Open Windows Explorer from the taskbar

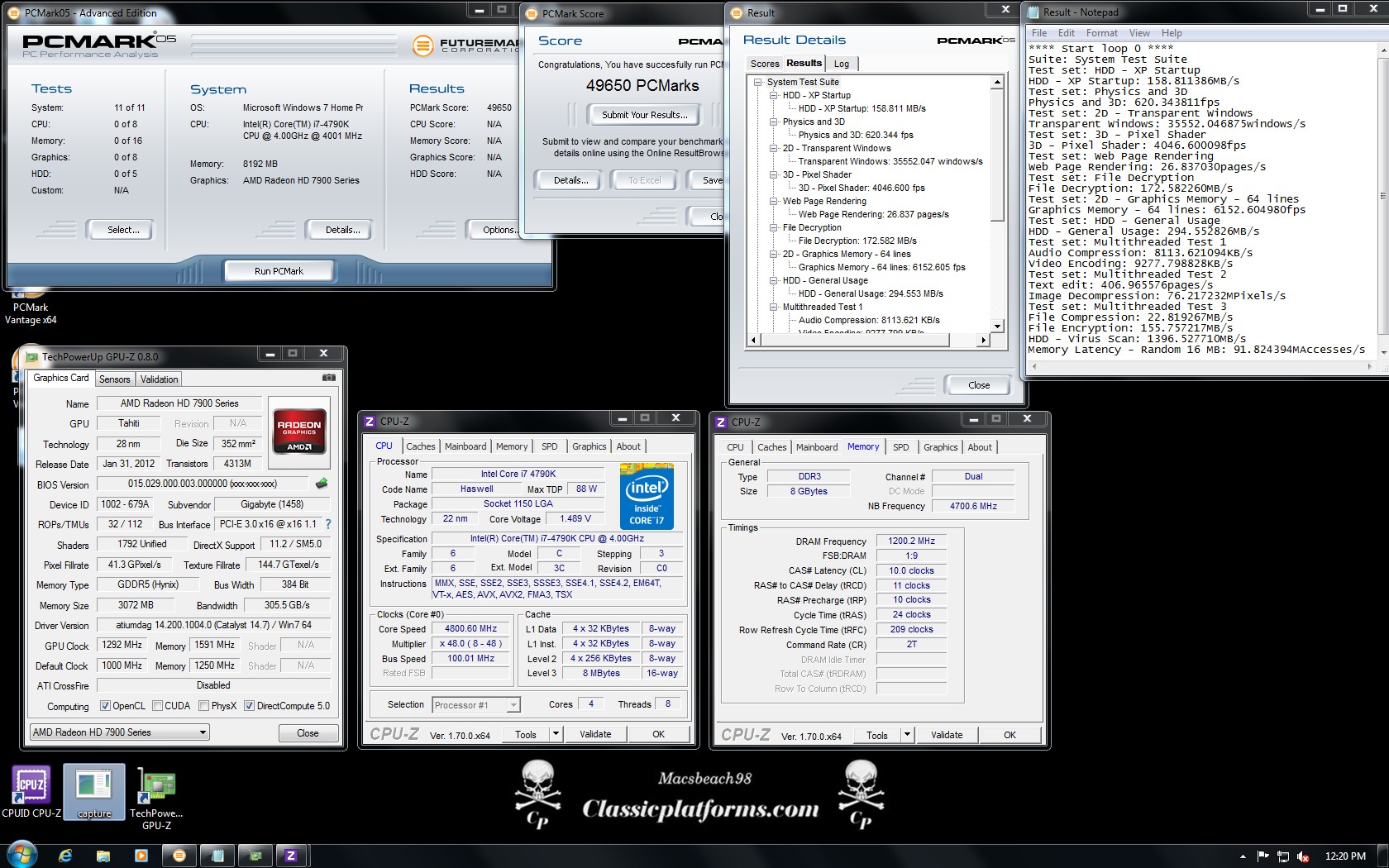click(103, 856)
